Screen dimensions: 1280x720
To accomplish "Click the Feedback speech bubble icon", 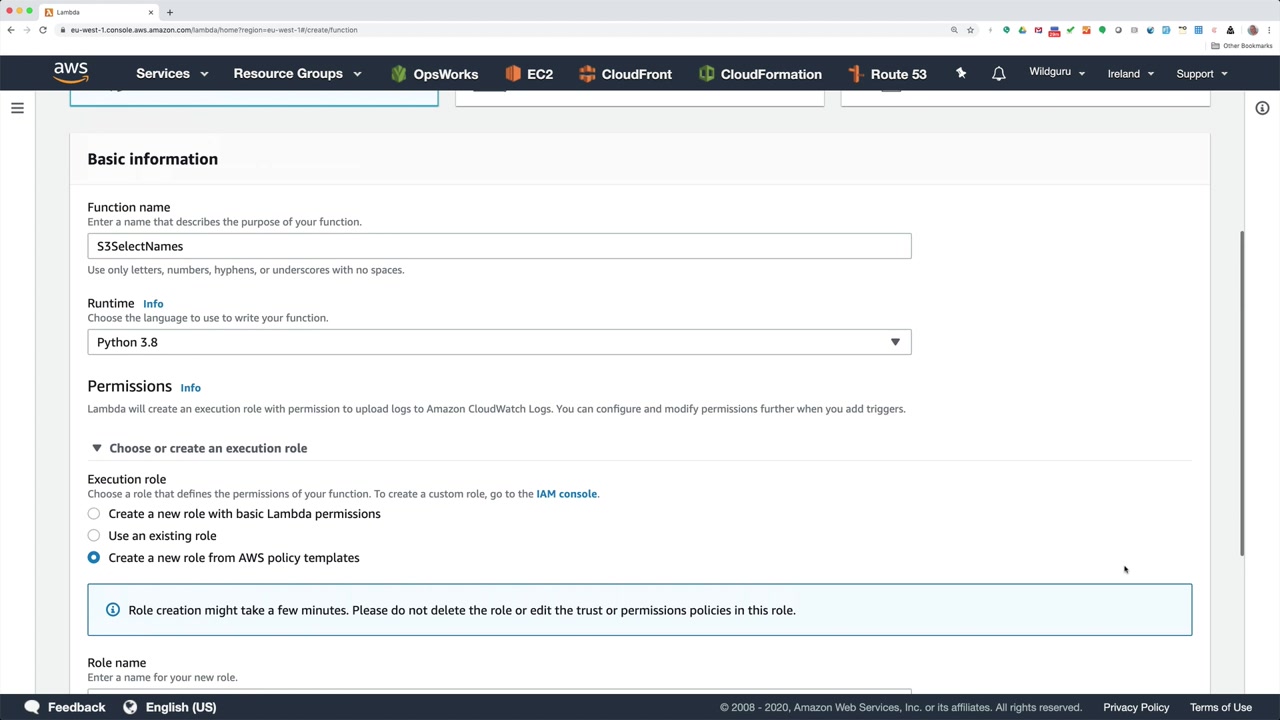I will pyautogui.click(x=32, y=707).
